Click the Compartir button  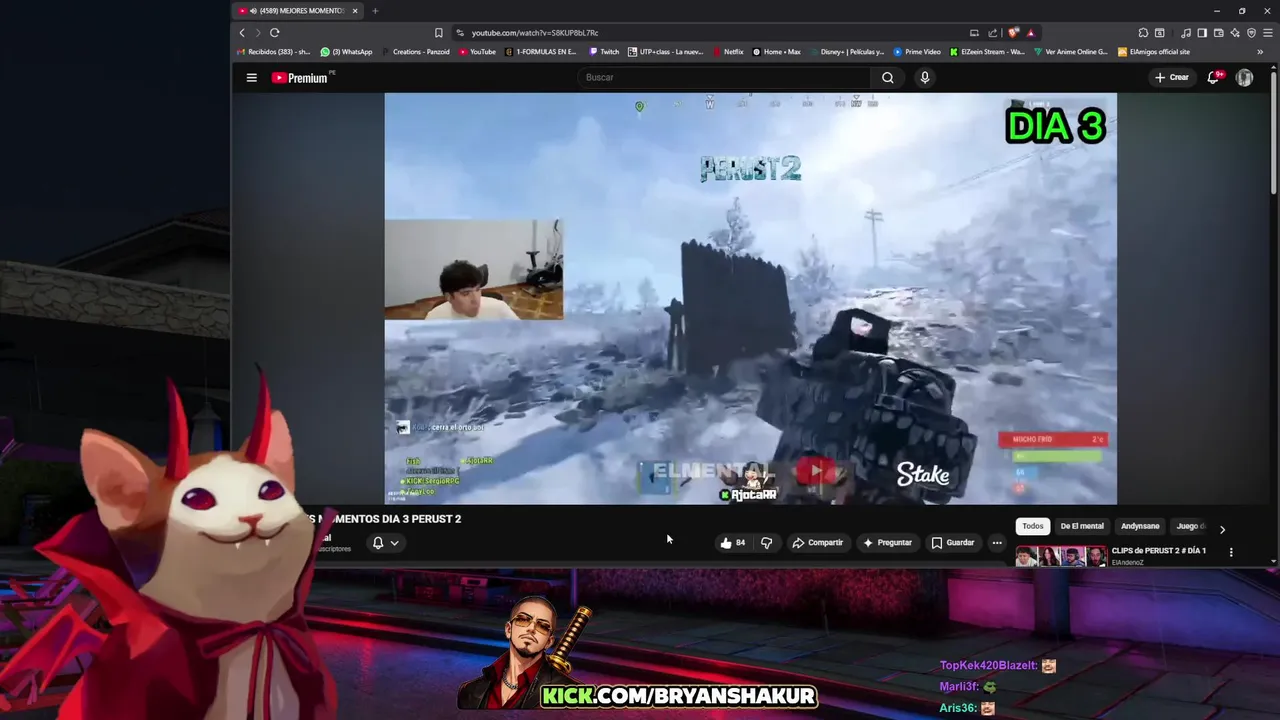pos(817,543)
